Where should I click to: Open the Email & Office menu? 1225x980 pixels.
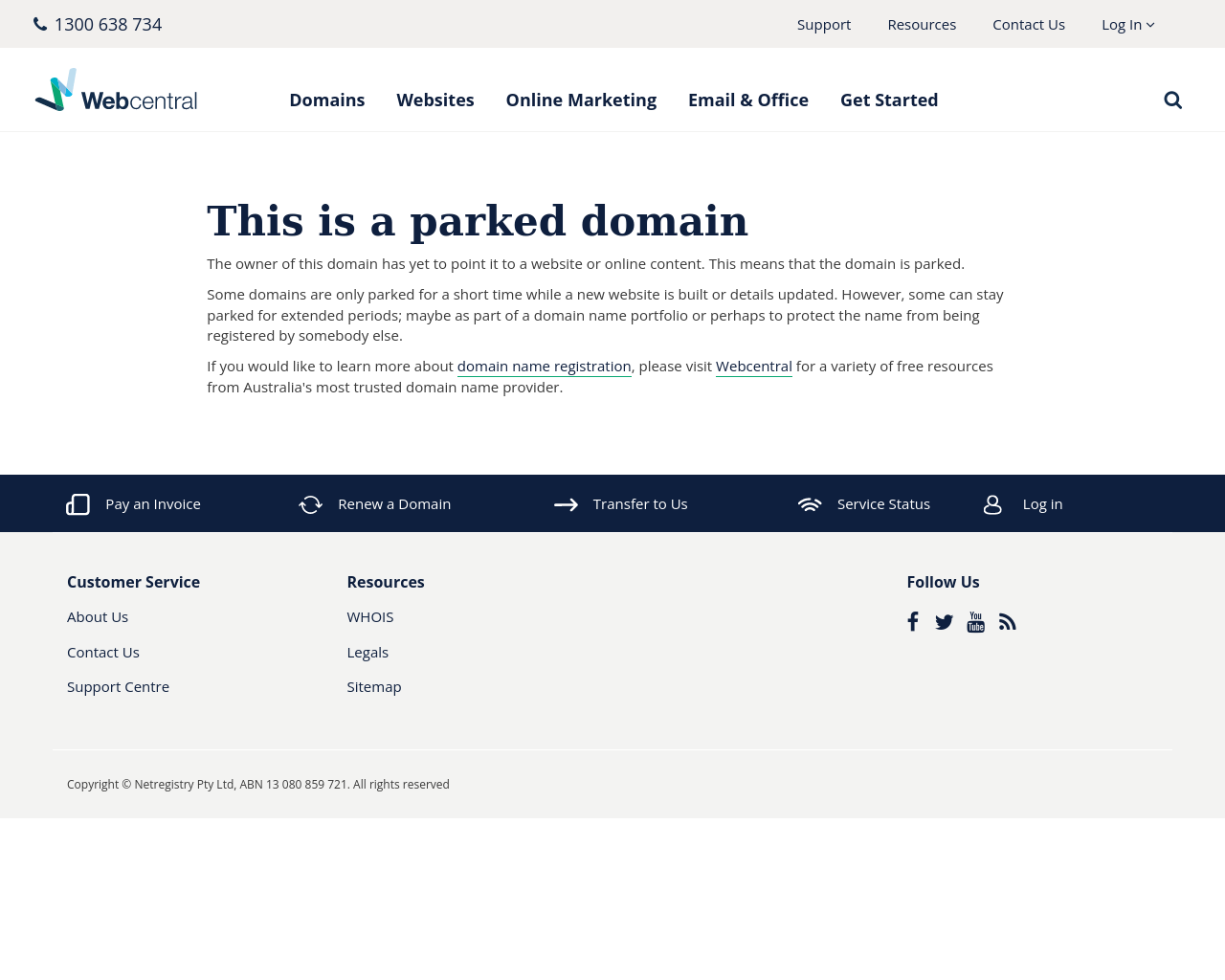pyautogui.click(x=747, y=100)
